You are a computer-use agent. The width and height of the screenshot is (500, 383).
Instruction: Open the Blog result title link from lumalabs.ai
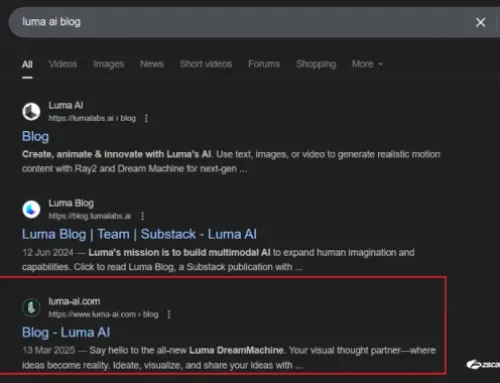[x=35, y=137]
